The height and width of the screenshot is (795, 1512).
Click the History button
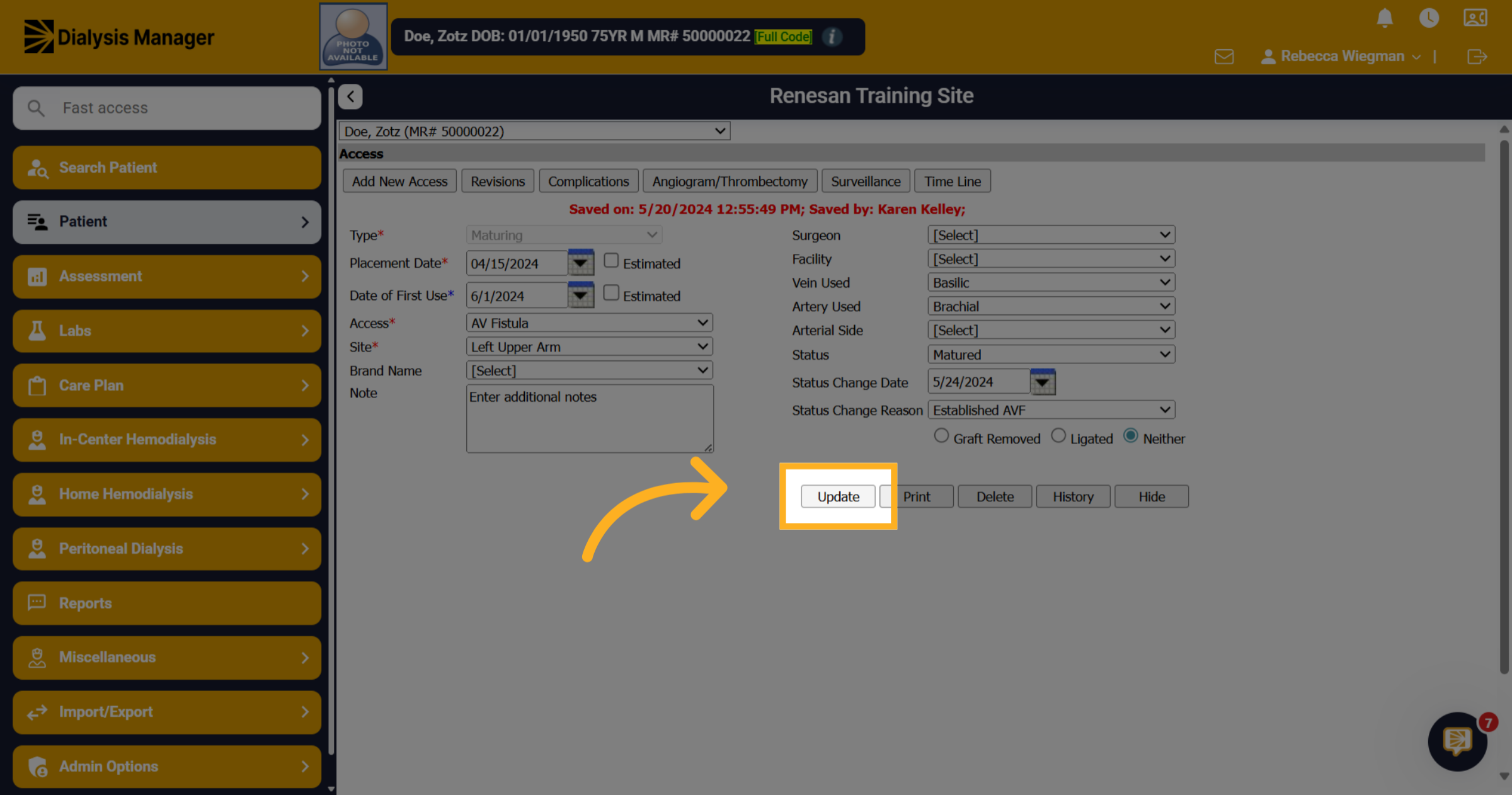(x=1073, y=496)
